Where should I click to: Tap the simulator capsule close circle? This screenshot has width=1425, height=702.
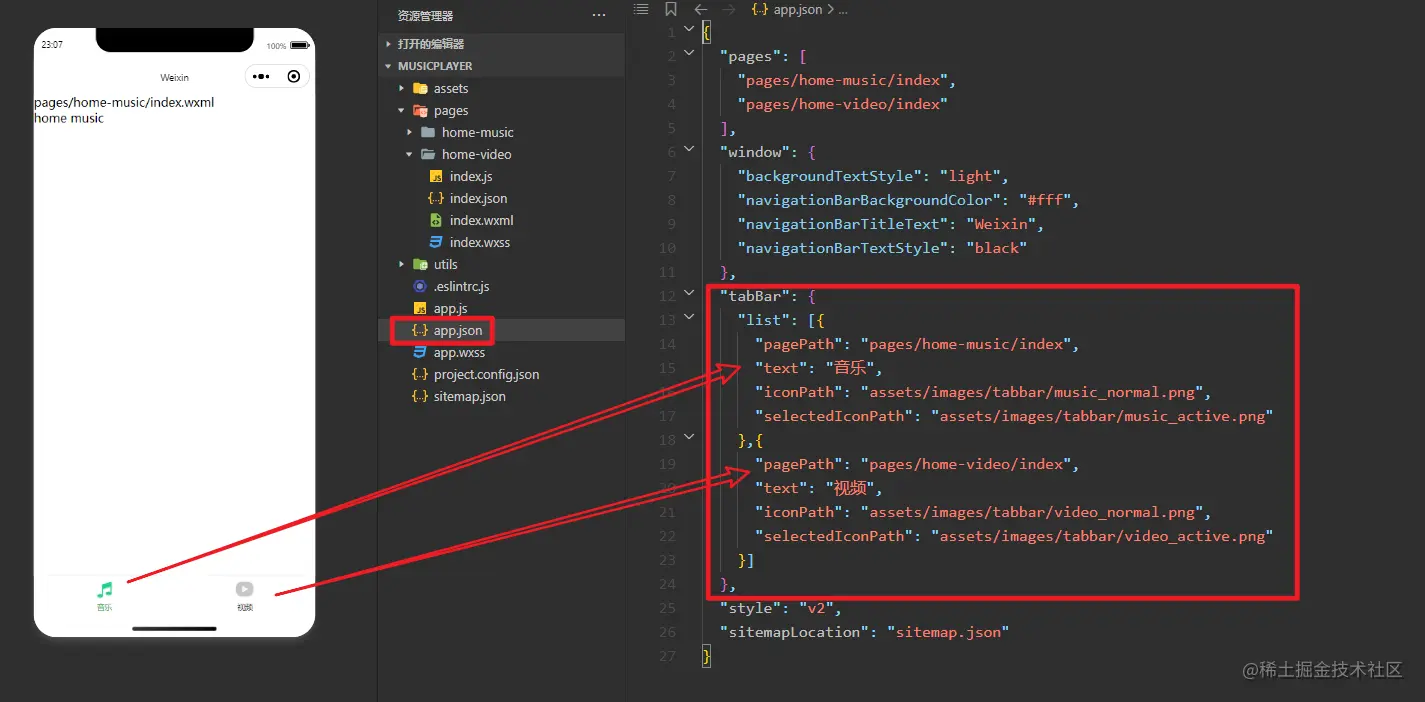click(x=293, y=77)
